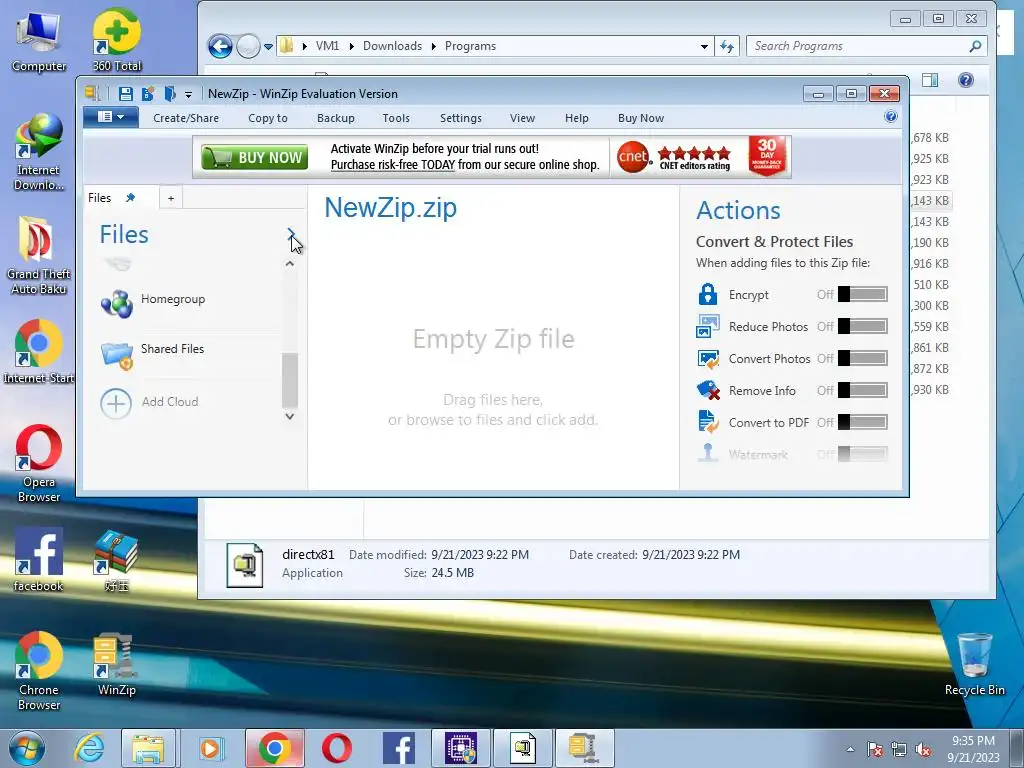Click VM1 in Explorer address path
Viewport: 1024px width, 768px height.
click(x=327, y=46)
